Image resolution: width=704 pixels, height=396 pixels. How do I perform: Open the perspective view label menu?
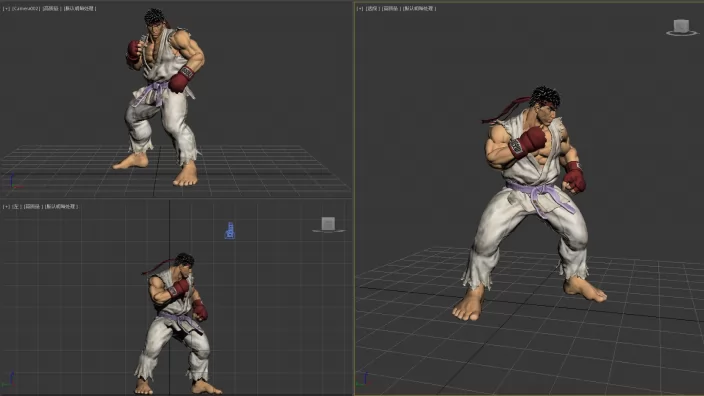[372, 9]
